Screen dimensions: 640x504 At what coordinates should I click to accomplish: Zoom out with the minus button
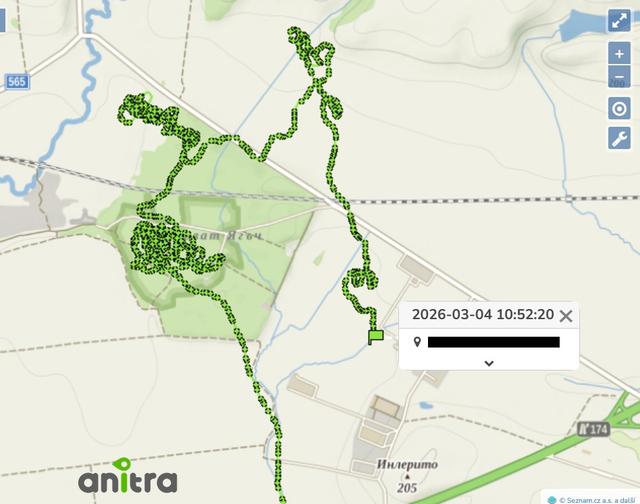click(619, 77)
